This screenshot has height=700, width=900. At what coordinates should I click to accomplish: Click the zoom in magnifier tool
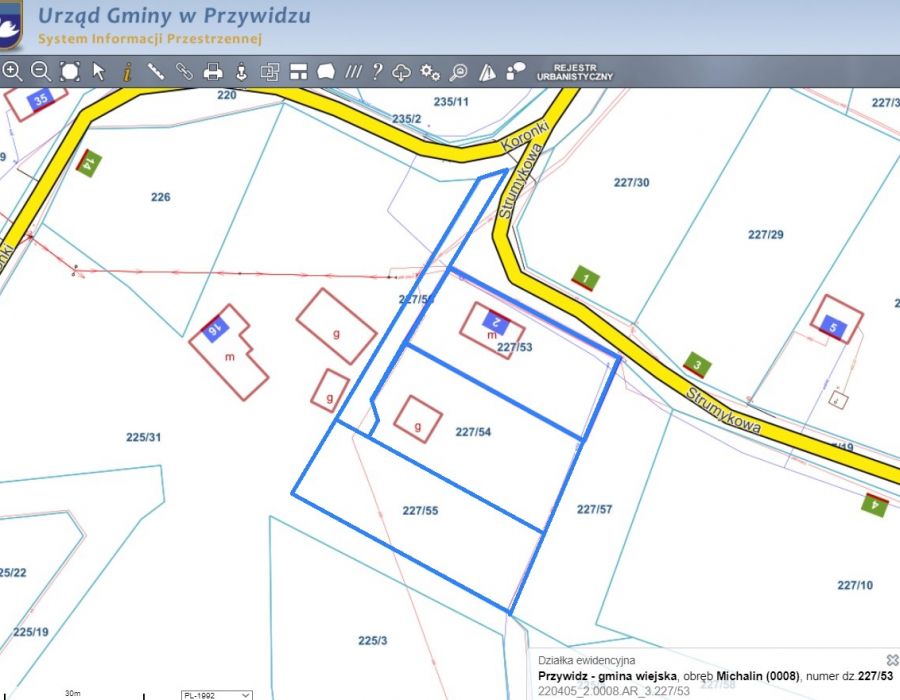point(12,72)
